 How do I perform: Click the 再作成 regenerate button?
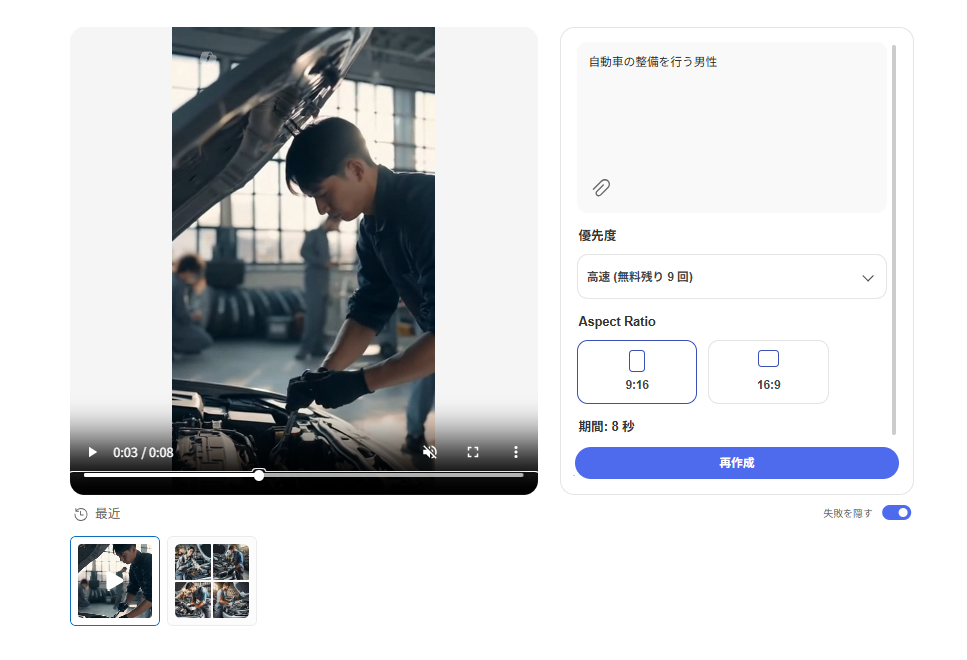click(736, 463)
